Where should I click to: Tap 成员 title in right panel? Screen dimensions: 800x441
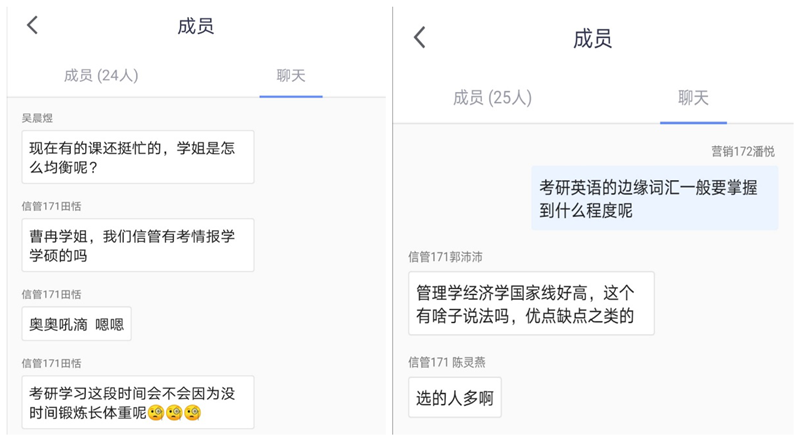592,39
